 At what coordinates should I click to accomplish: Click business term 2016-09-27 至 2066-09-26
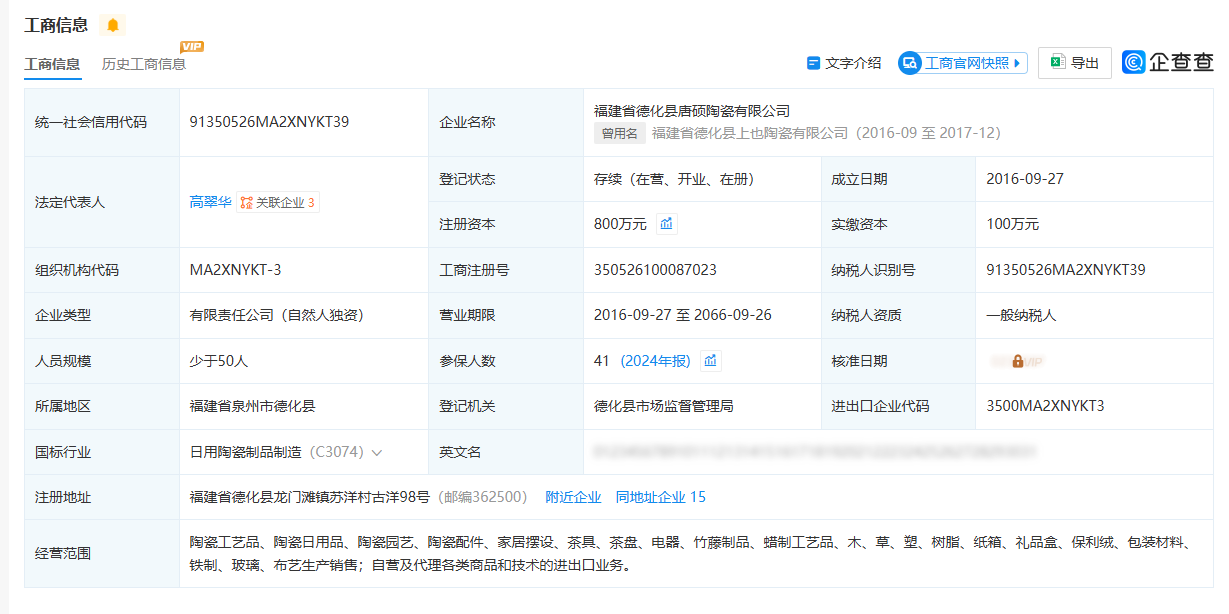(x=683, y=315)
